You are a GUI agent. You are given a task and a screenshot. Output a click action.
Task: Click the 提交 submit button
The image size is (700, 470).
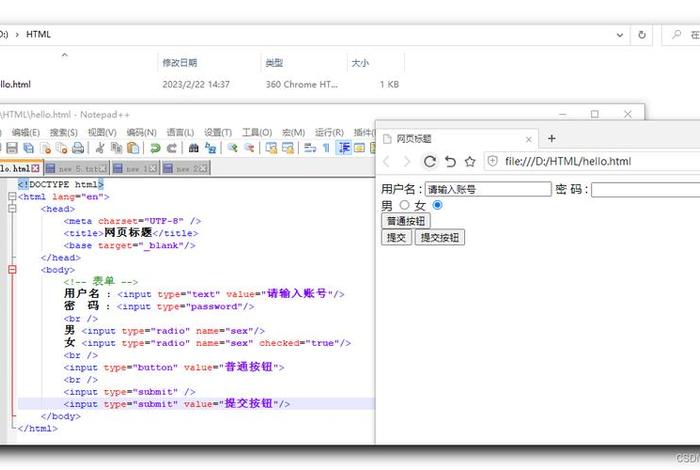click(x=396, y=237)
